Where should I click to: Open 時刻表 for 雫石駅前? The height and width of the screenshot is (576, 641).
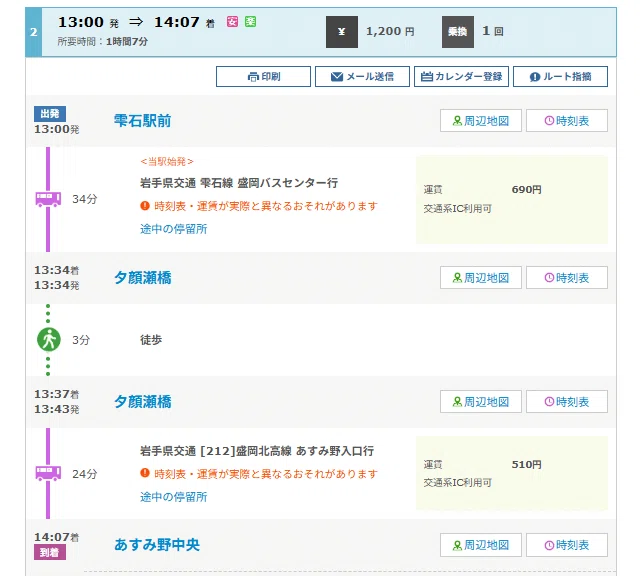coord(567,121)
